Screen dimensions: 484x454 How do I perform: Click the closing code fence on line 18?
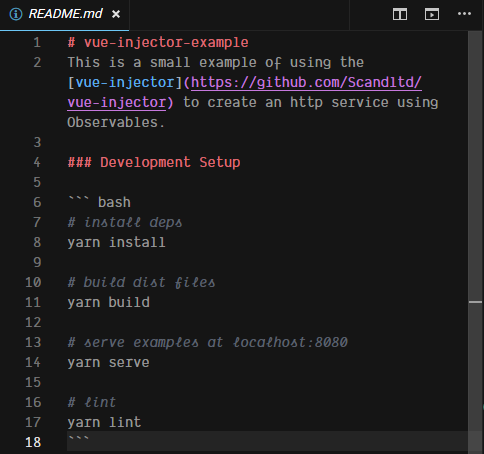pyautogui.click(x=78, y=438)
